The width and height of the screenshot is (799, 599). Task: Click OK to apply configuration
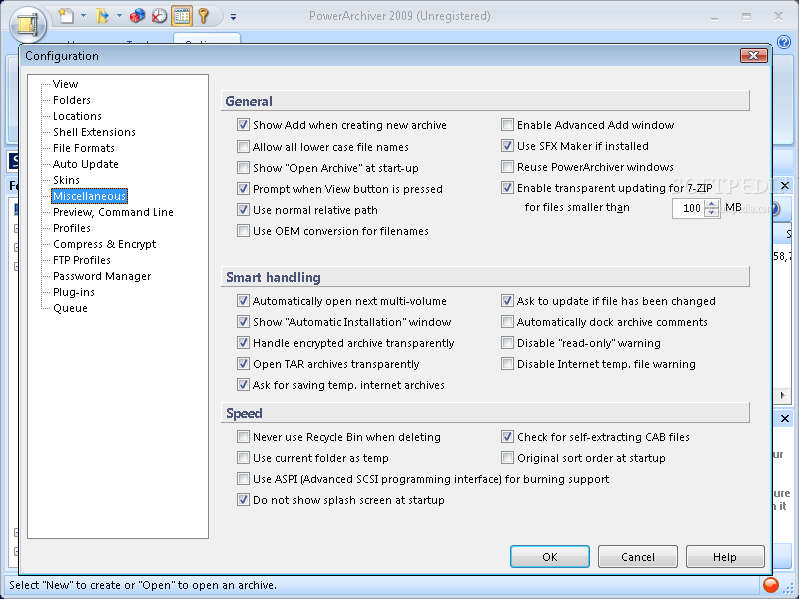click(x=550, y=557)
